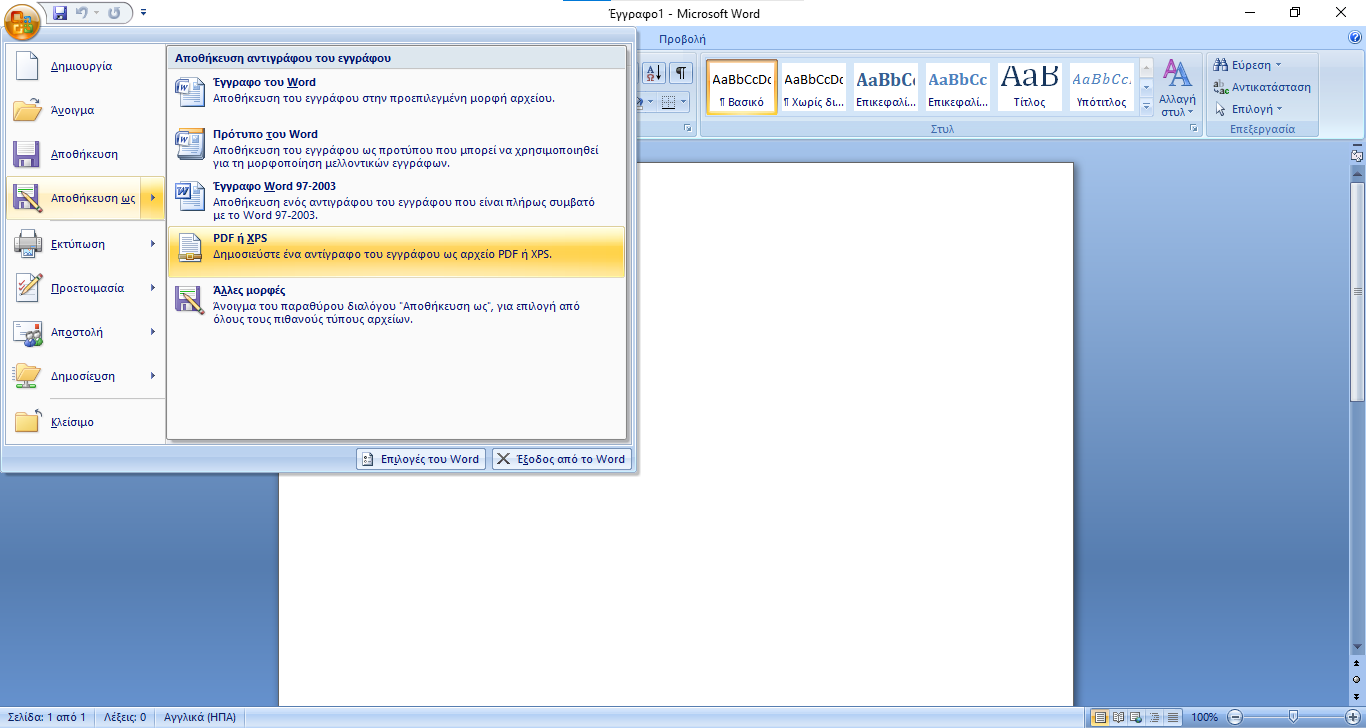Apply the first Επικεφαλί... heading style

pos(885,87)
